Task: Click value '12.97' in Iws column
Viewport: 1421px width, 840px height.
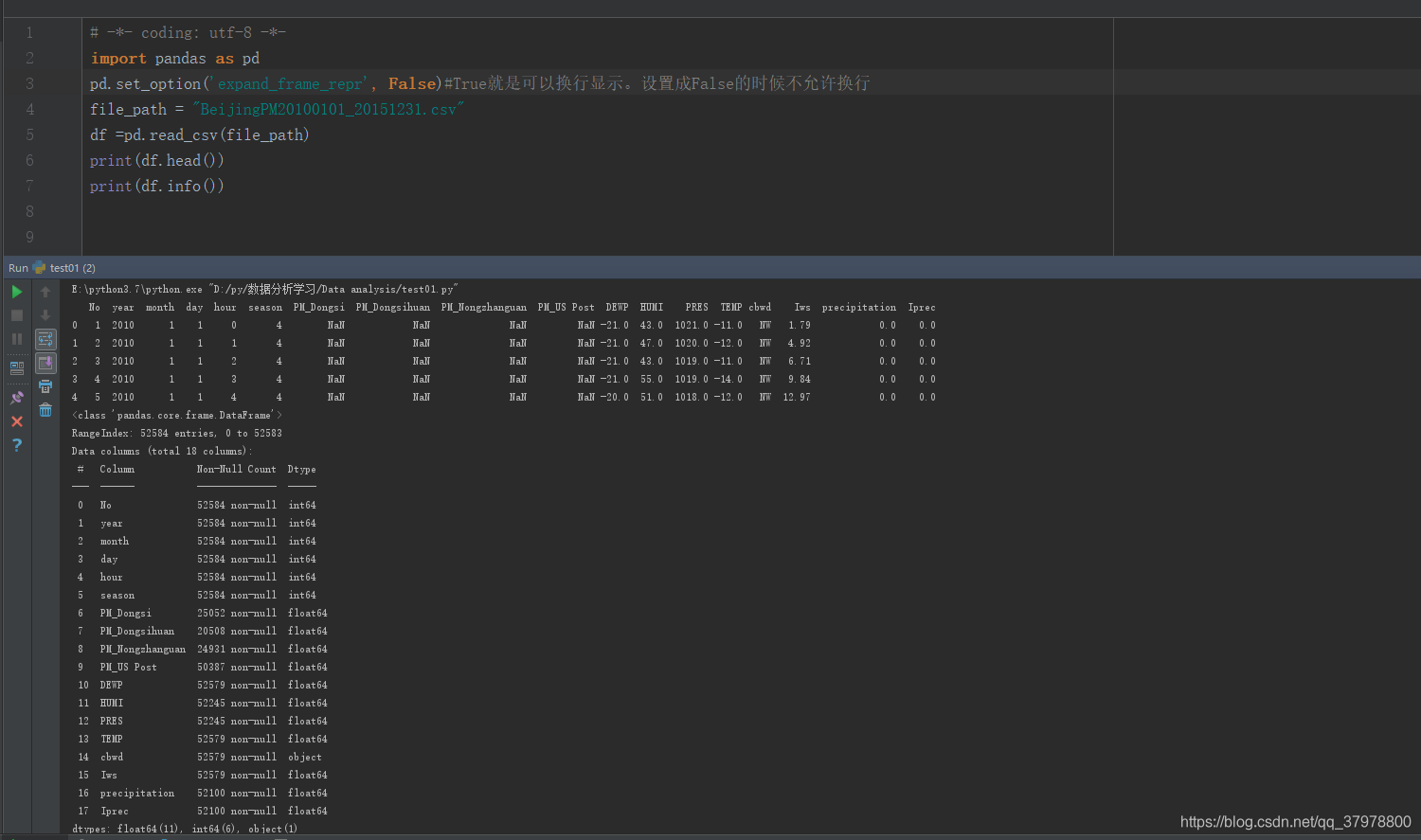Action: pos(797,398)
